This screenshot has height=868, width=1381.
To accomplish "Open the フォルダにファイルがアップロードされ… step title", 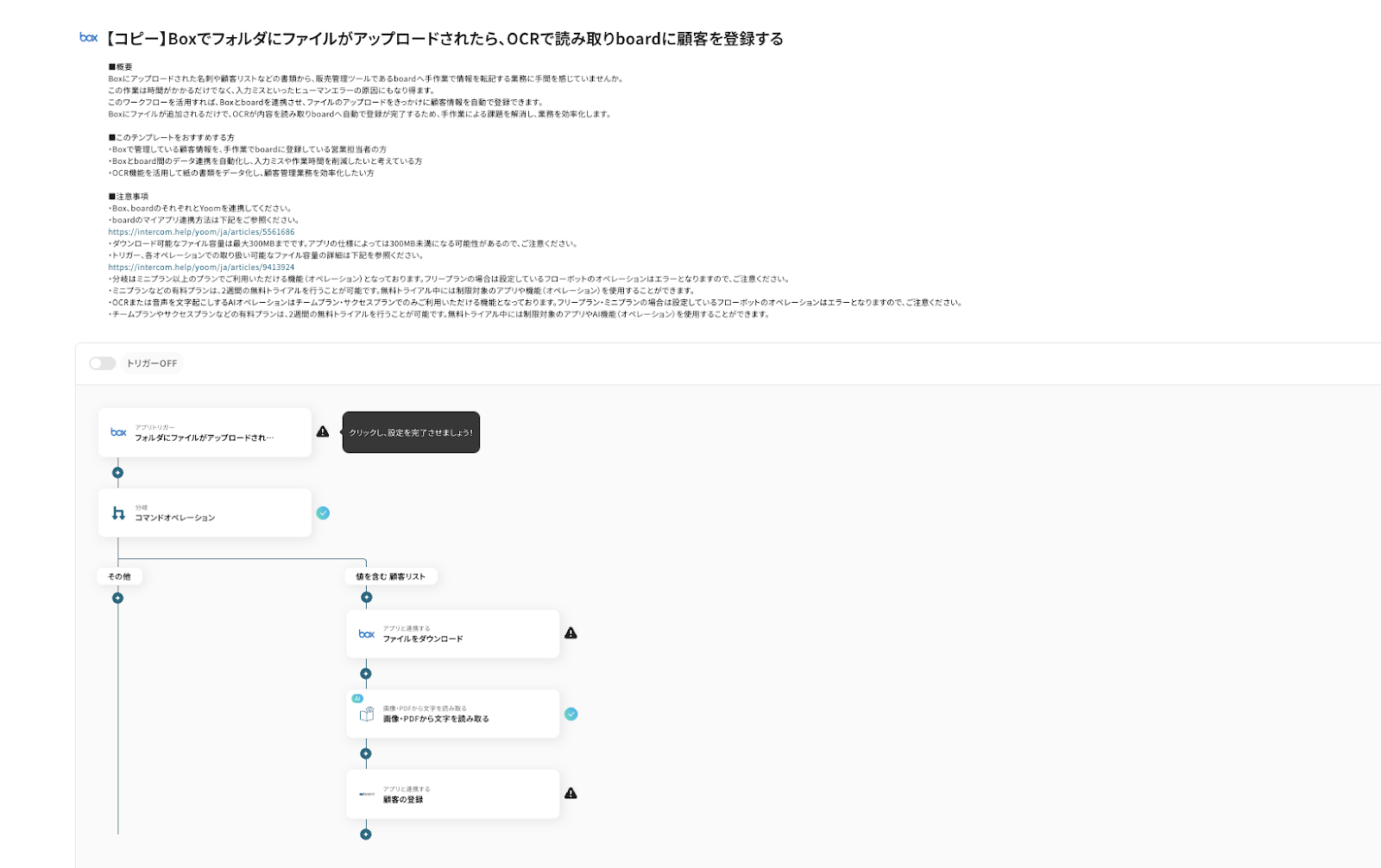I will 204,438.
